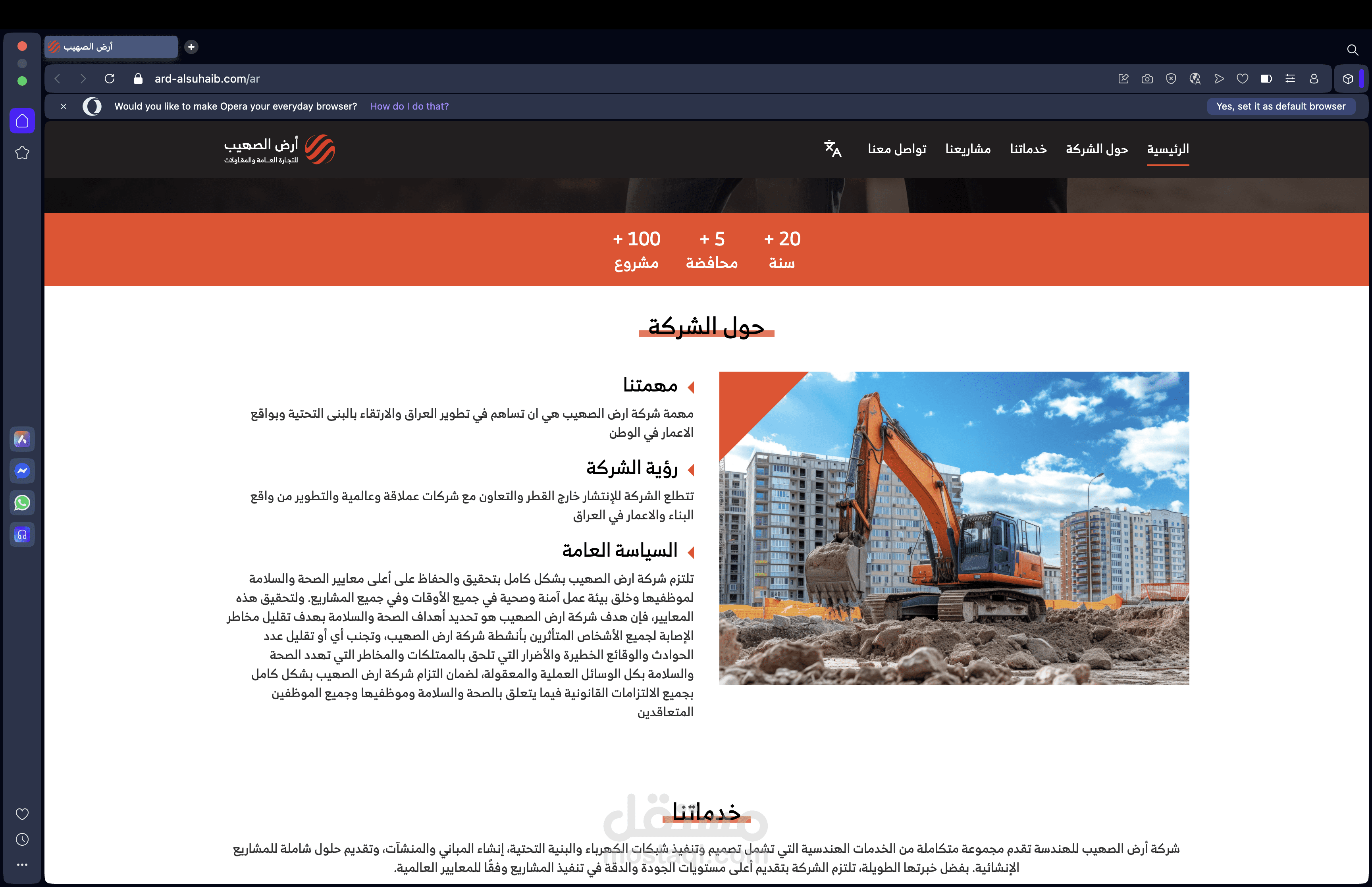Open the extensions cube icon
This screenshot has height=887, width=1372.
[x=1349, y=78]
